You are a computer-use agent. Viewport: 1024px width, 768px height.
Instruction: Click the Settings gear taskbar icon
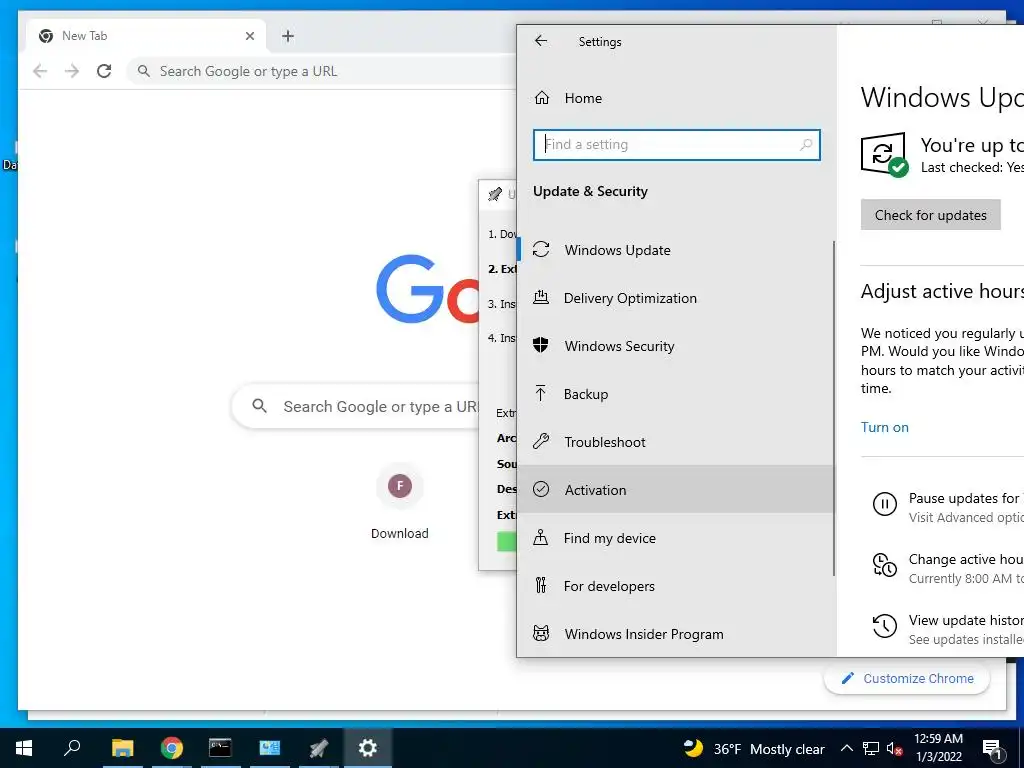point(368,748)
